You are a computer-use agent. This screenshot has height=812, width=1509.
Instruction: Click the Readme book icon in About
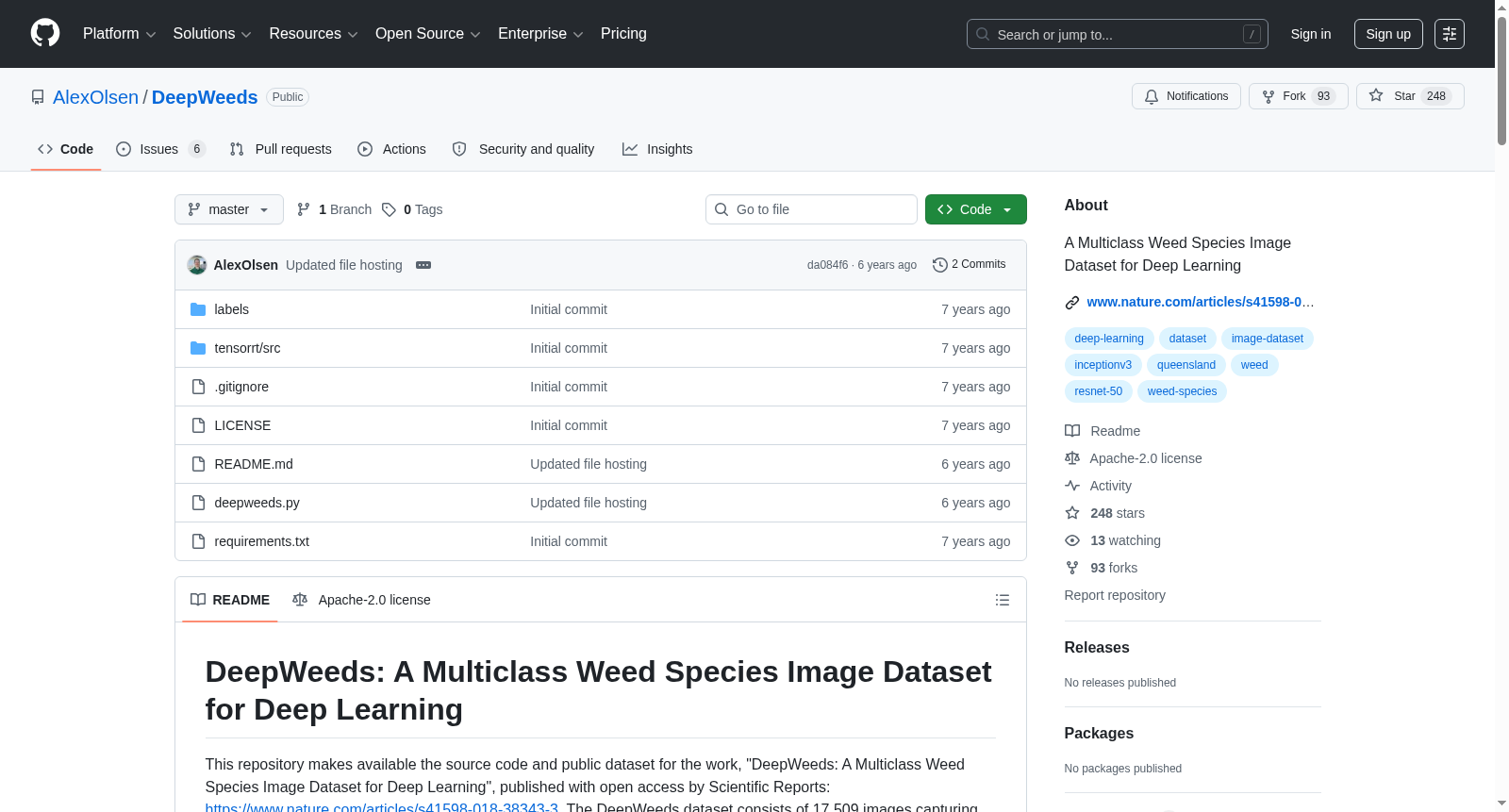click(x=1072, y=431)
